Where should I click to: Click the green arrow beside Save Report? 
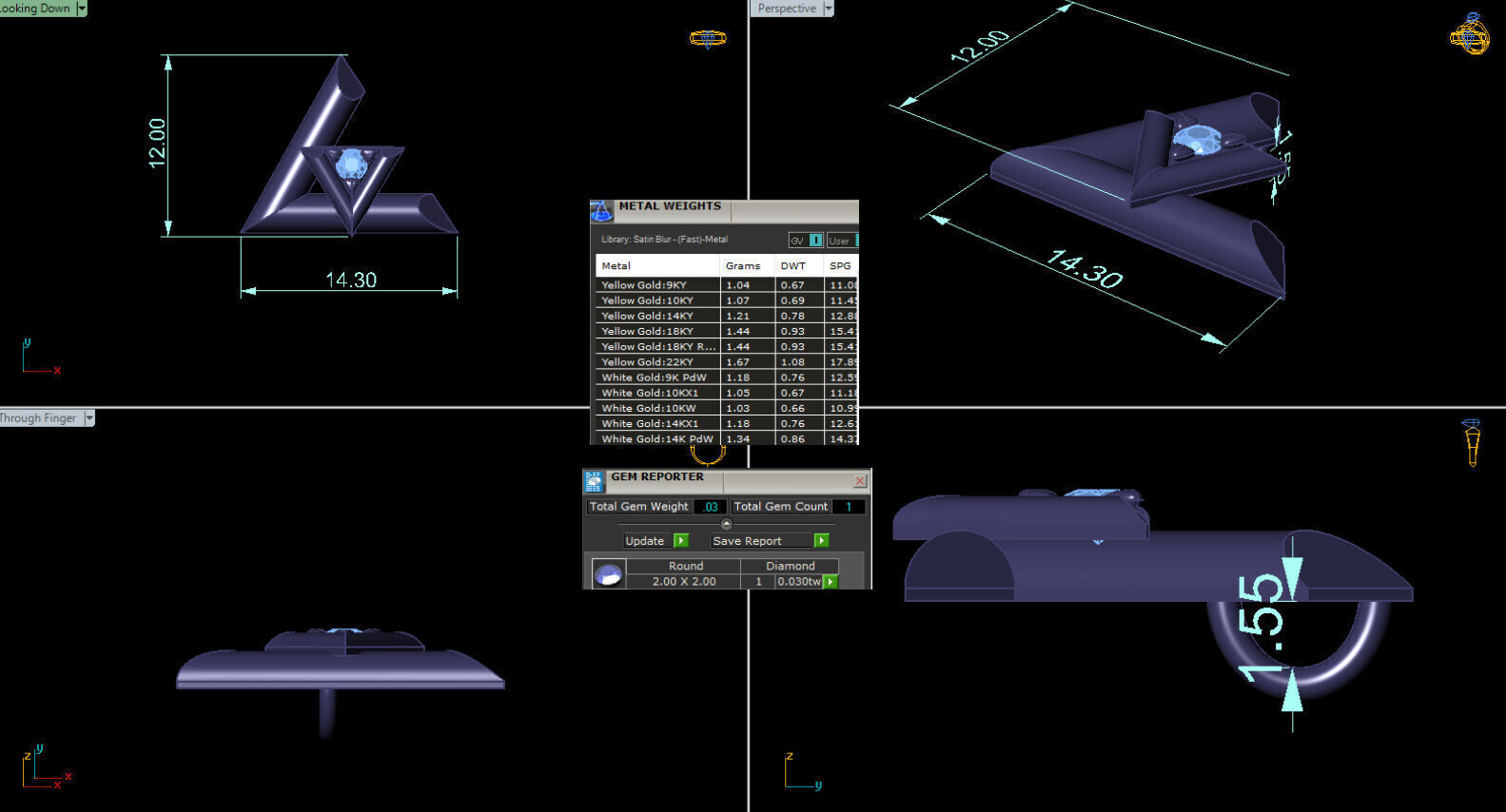click(x=822, y=540)
